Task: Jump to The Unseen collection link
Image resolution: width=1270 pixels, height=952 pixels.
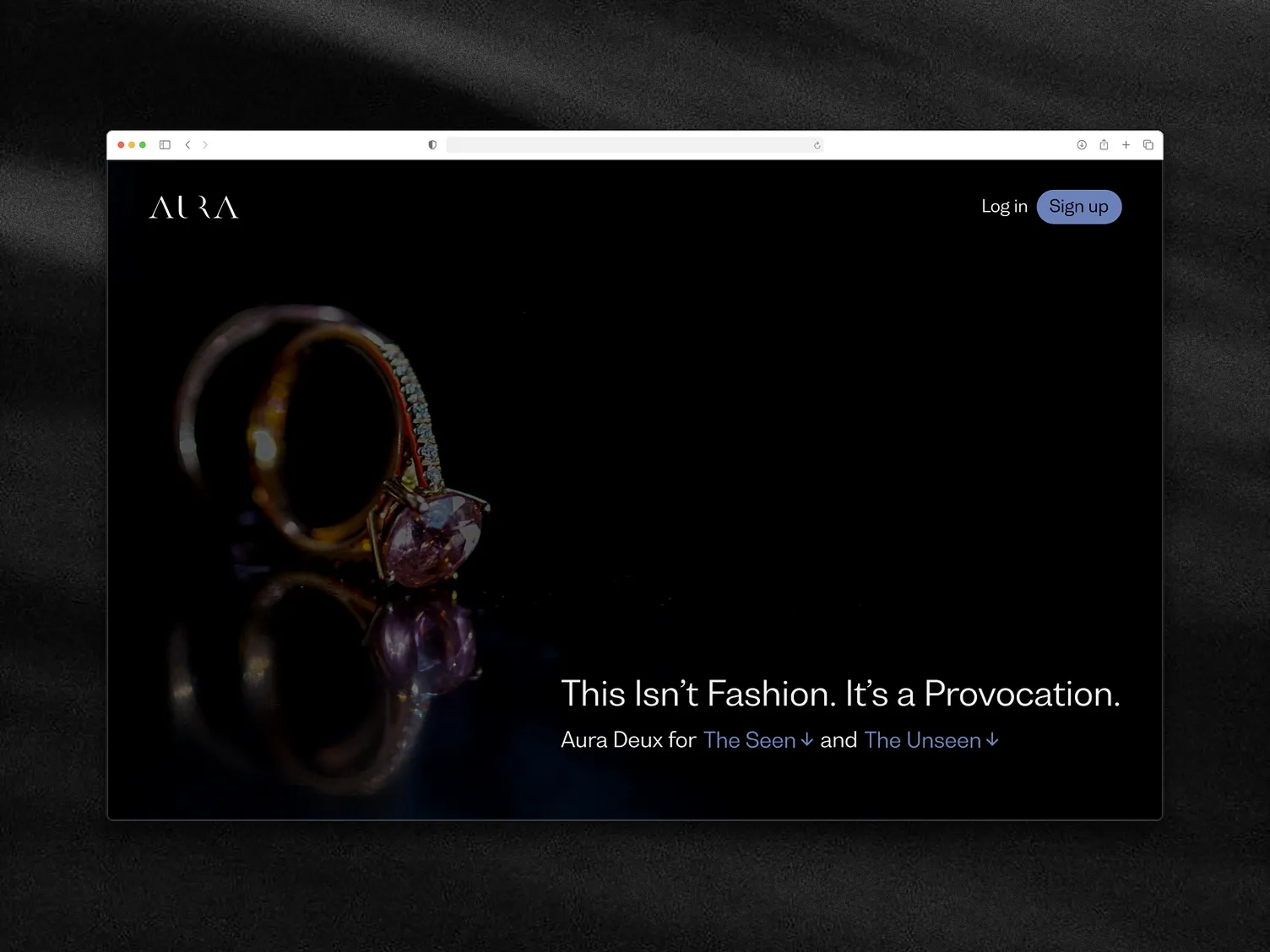Action: 931,740
